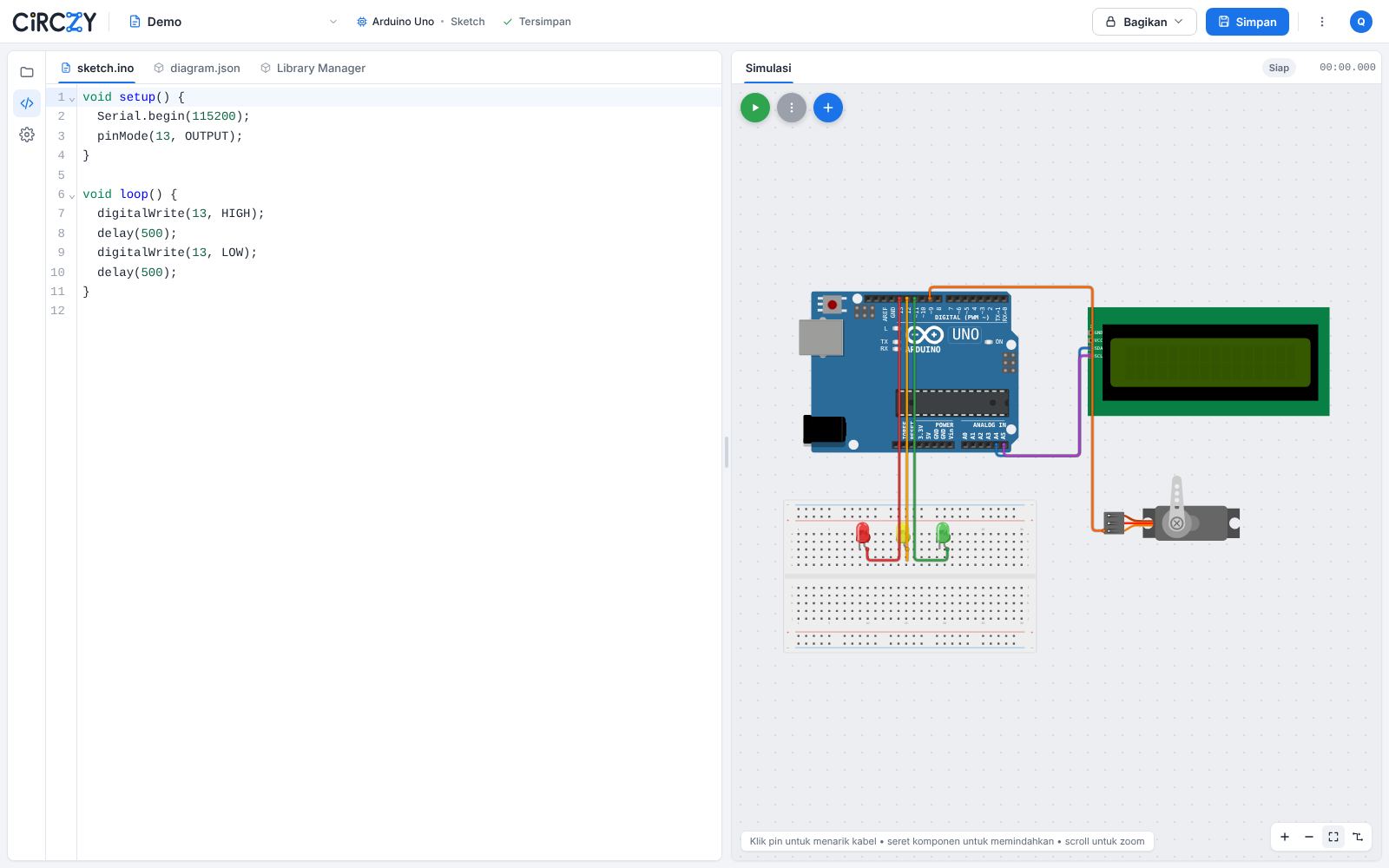Click the Siap status badge
This screenshot has height=868, width=1389.
coord(1279,68)
